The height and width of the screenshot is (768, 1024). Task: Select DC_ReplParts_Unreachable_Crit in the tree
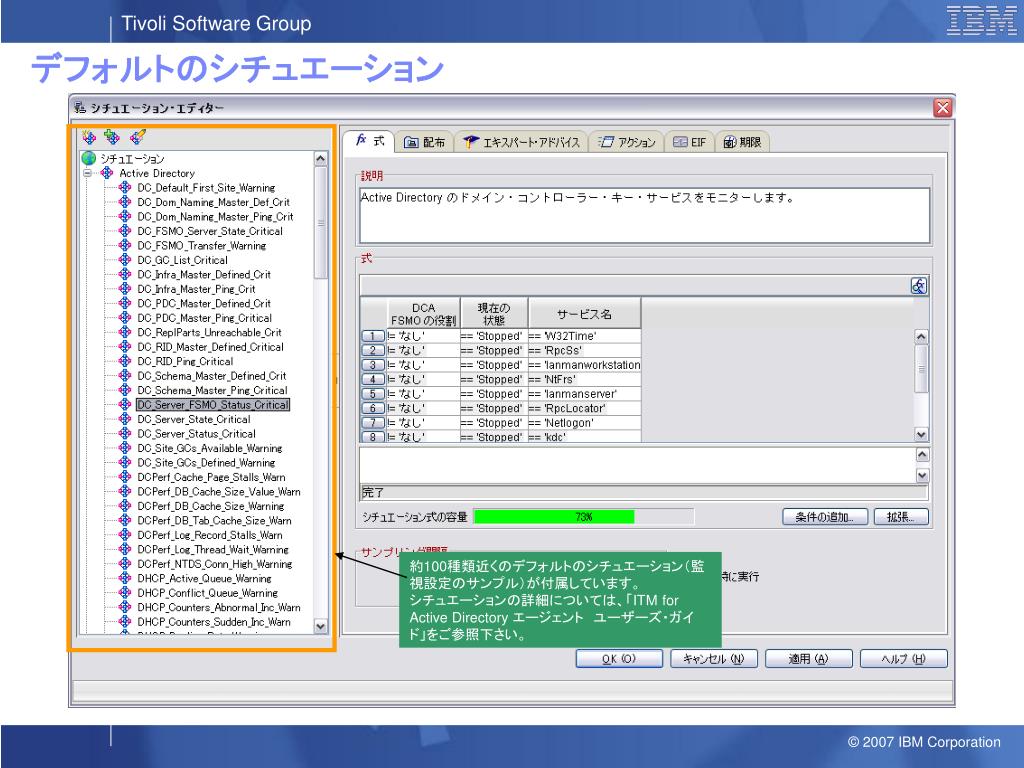209,332
